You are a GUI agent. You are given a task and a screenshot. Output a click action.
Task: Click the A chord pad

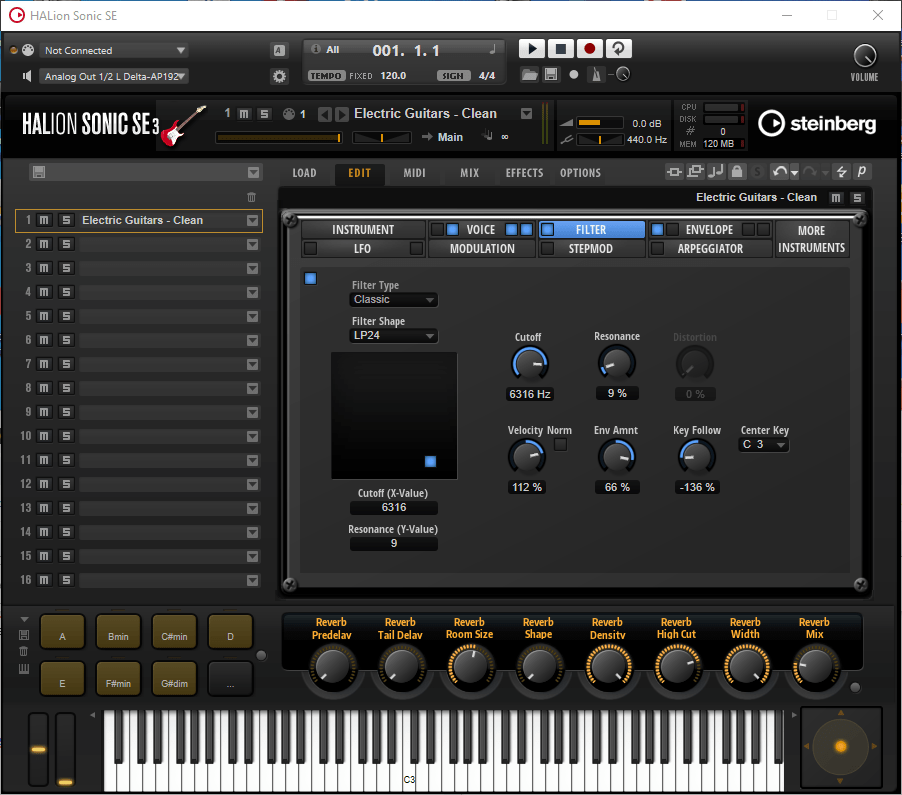click(x=62, y=632)
